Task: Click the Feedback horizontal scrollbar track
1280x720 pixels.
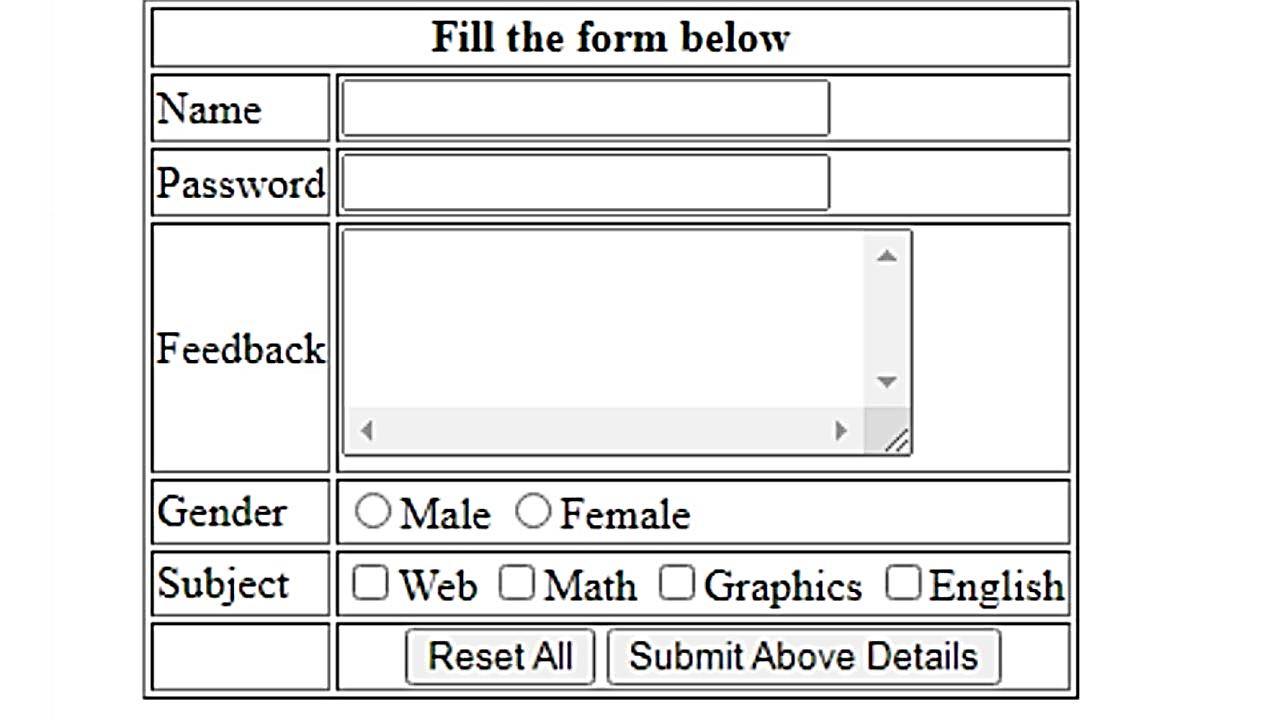Action: coord(600,431)
